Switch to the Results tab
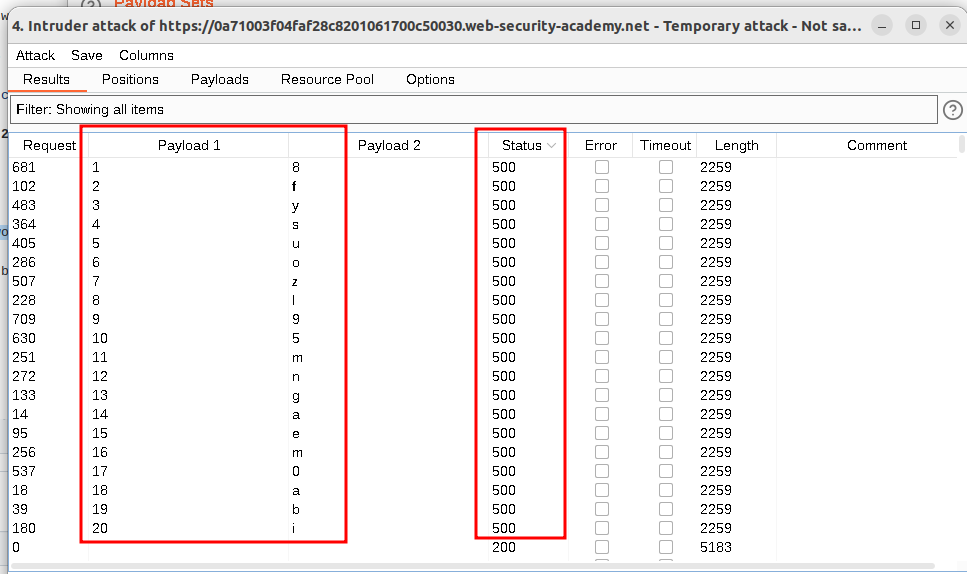Viewport: 967px width, 574px height. coord(46,80)
